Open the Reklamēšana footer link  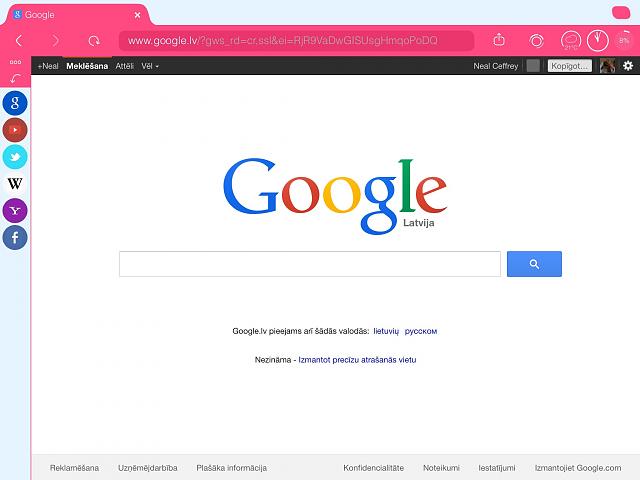click(74, 468)
